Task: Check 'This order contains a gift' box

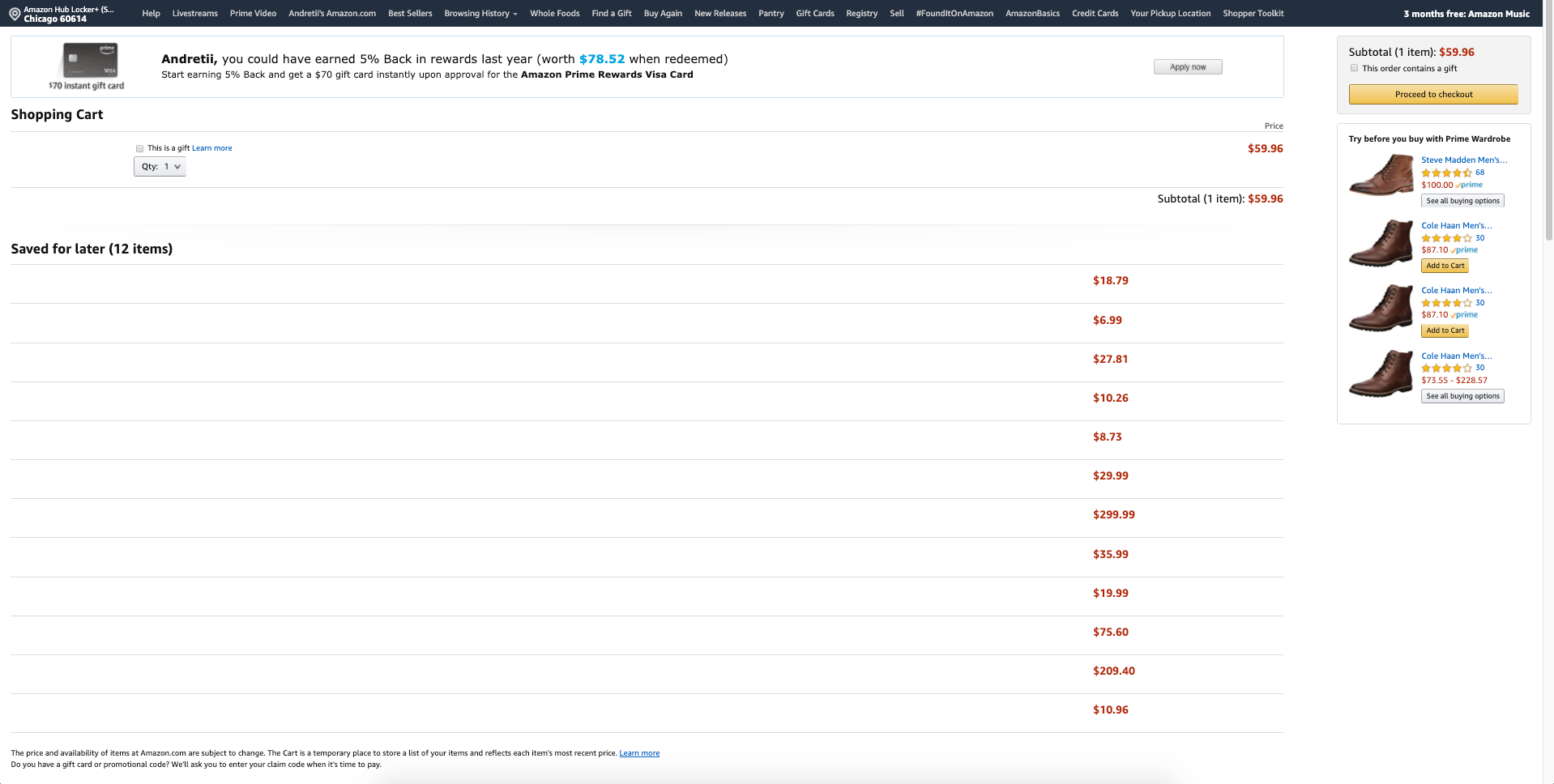Action: tap(1354, 68)
